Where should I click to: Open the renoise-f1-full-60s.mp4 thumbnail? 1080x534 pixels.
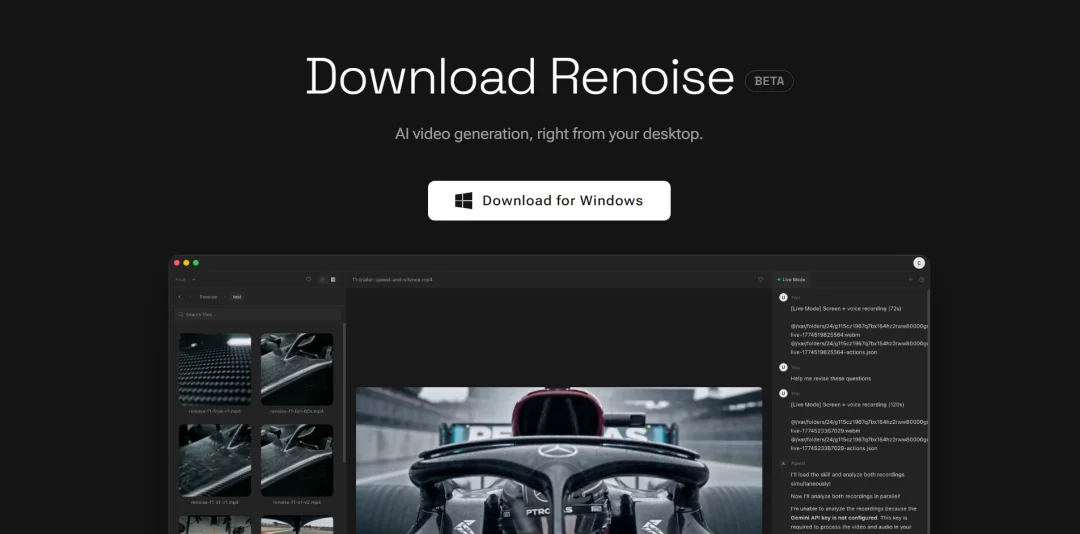297,369
